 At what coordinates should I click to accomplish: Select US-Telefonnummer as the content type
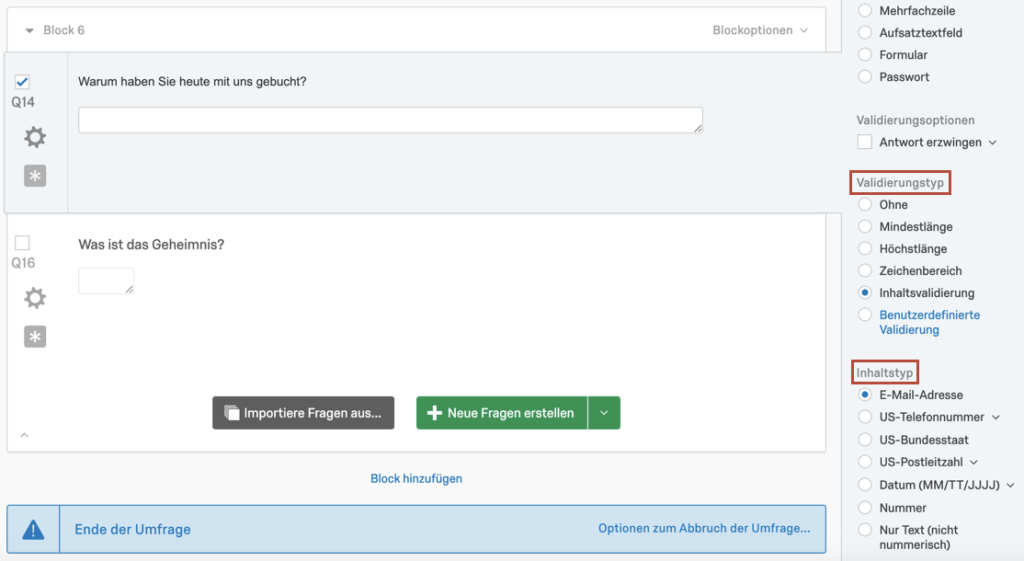pyautogui.click(x=865, y=417)
